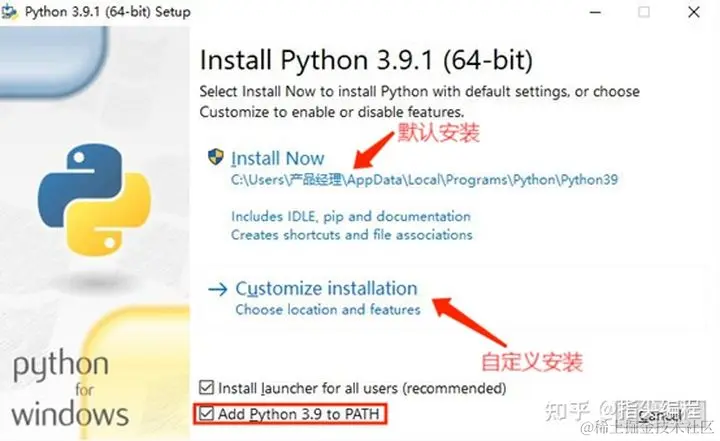Click the greyed-out maximize button
The height and width of the screenshot is (441, 720).
click(x=644, y=12)
